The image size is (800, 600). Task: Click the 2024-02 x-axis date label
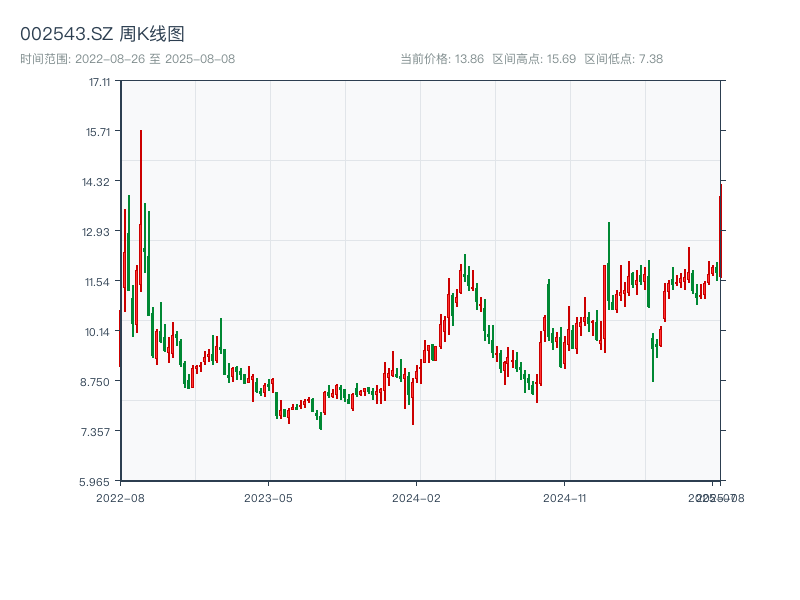416,497
